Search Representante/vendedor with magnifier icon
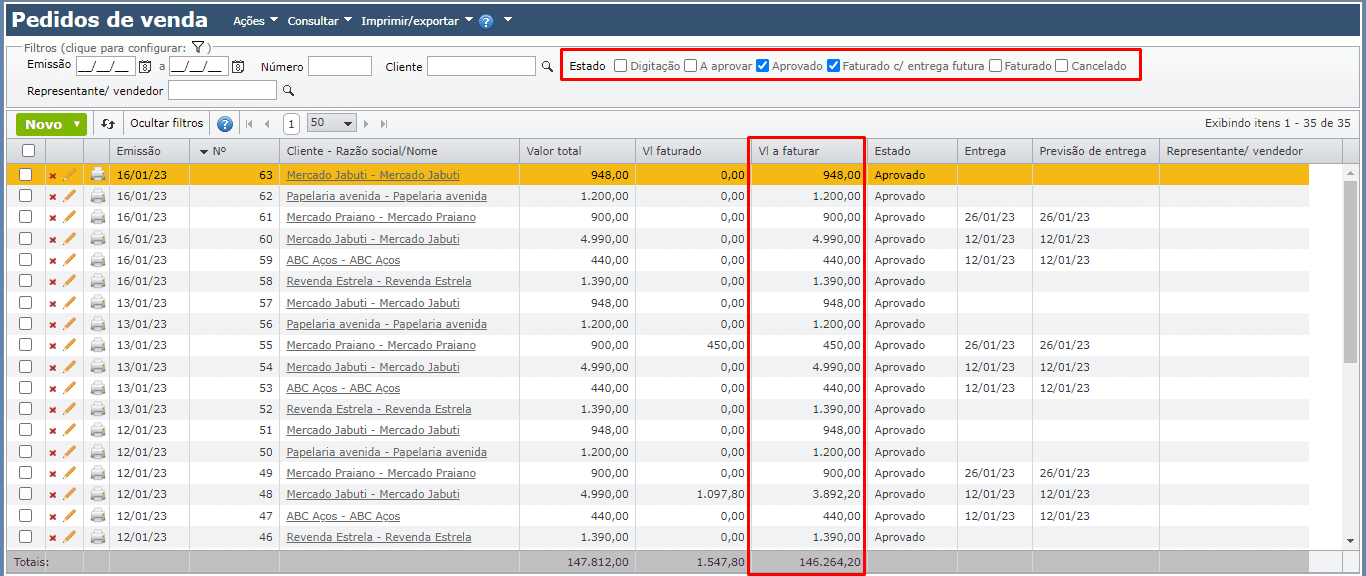This screenshot has height=576, width=1366. [288, 91]
